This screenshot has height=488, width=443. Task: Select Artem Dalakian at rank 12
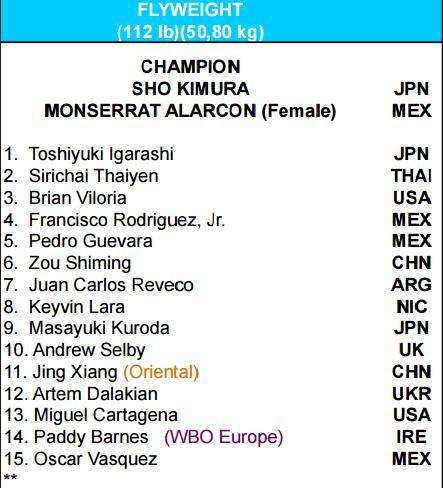coord(95,394)
